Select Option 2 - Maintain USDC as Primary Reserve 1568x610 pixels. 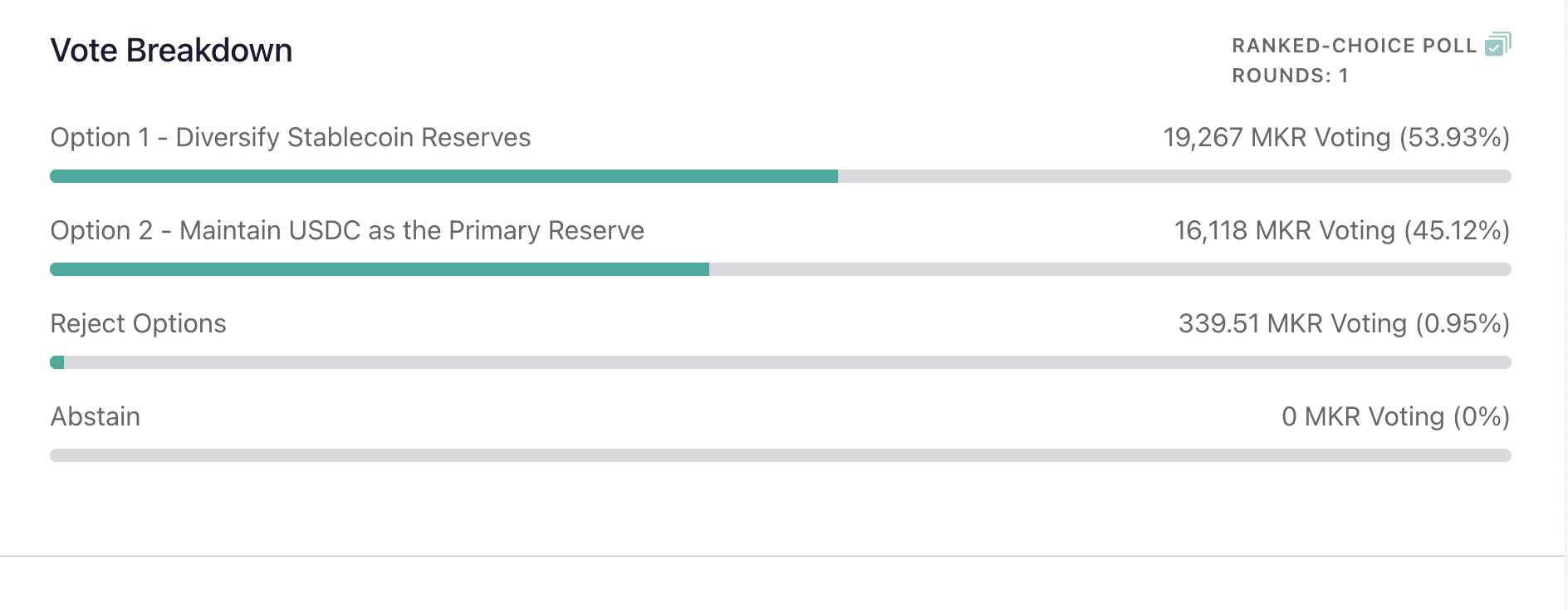pos(347,230)
